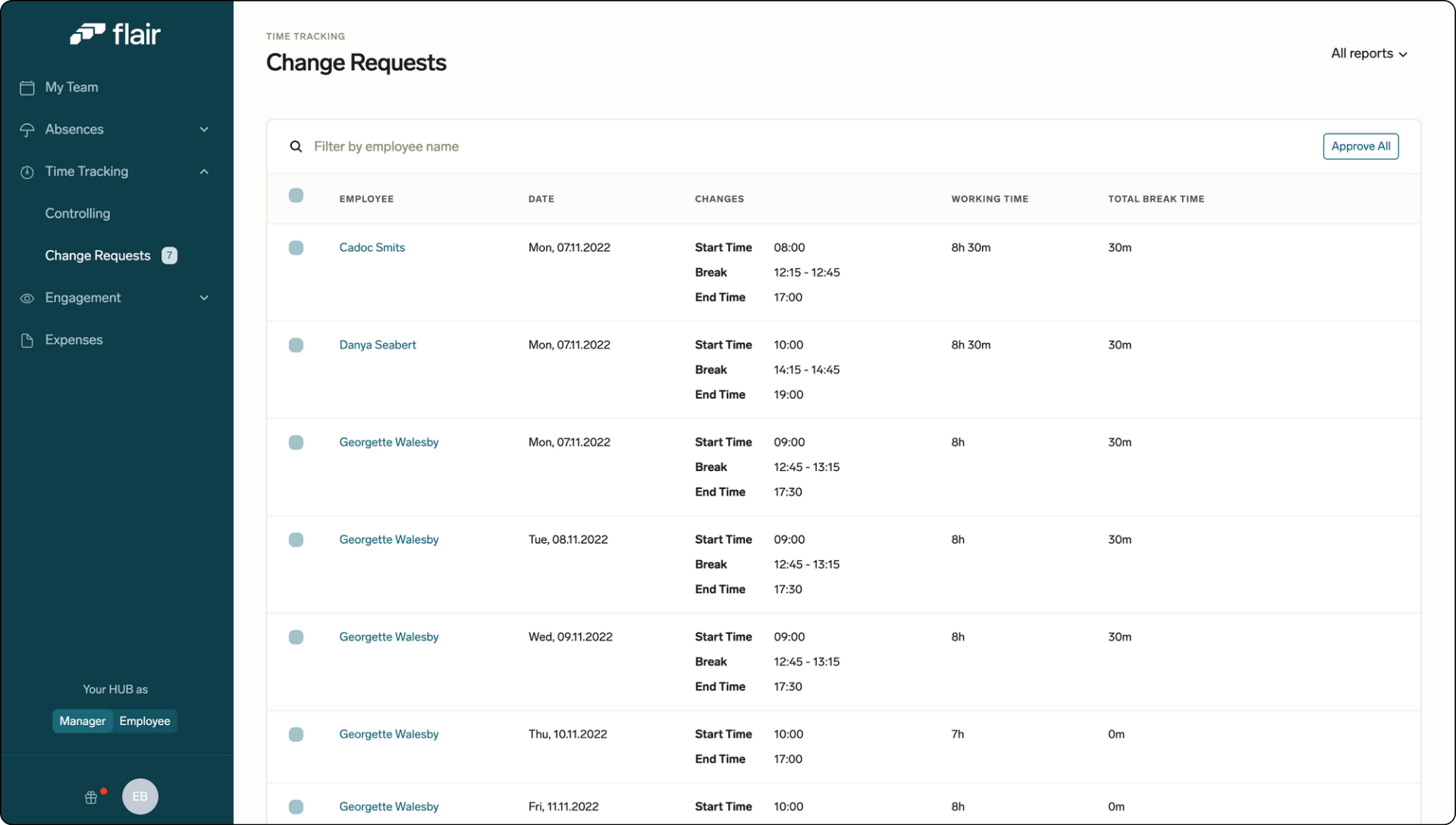Open the All reports dropdown
The image size is (1456, 825).
1369,53
